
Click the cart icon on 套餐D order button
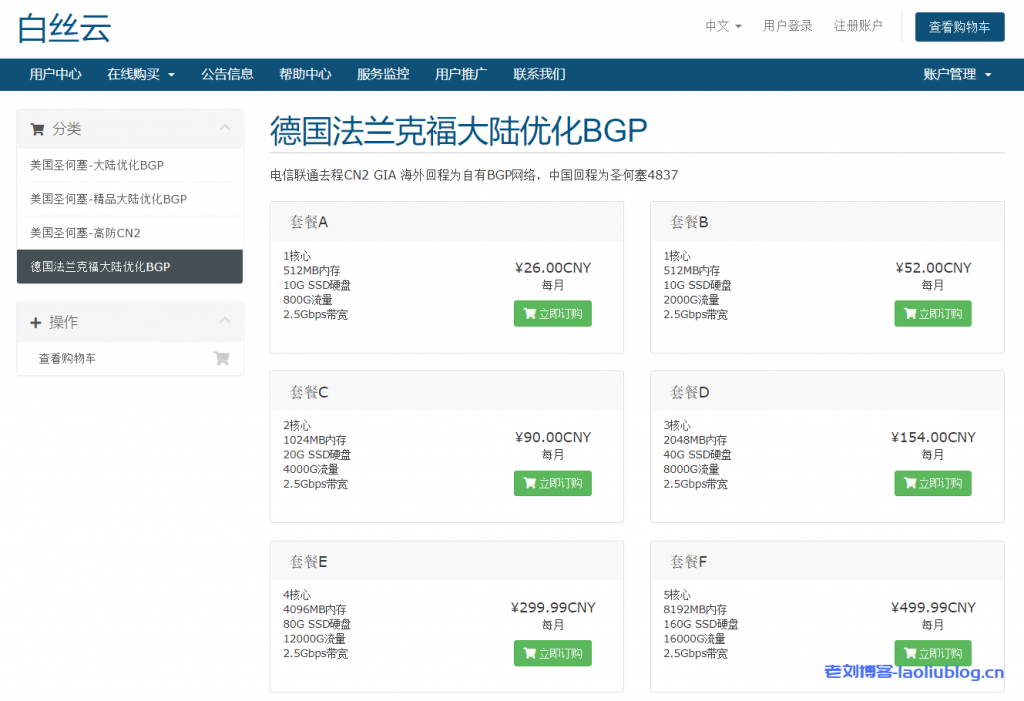(911, 483)
